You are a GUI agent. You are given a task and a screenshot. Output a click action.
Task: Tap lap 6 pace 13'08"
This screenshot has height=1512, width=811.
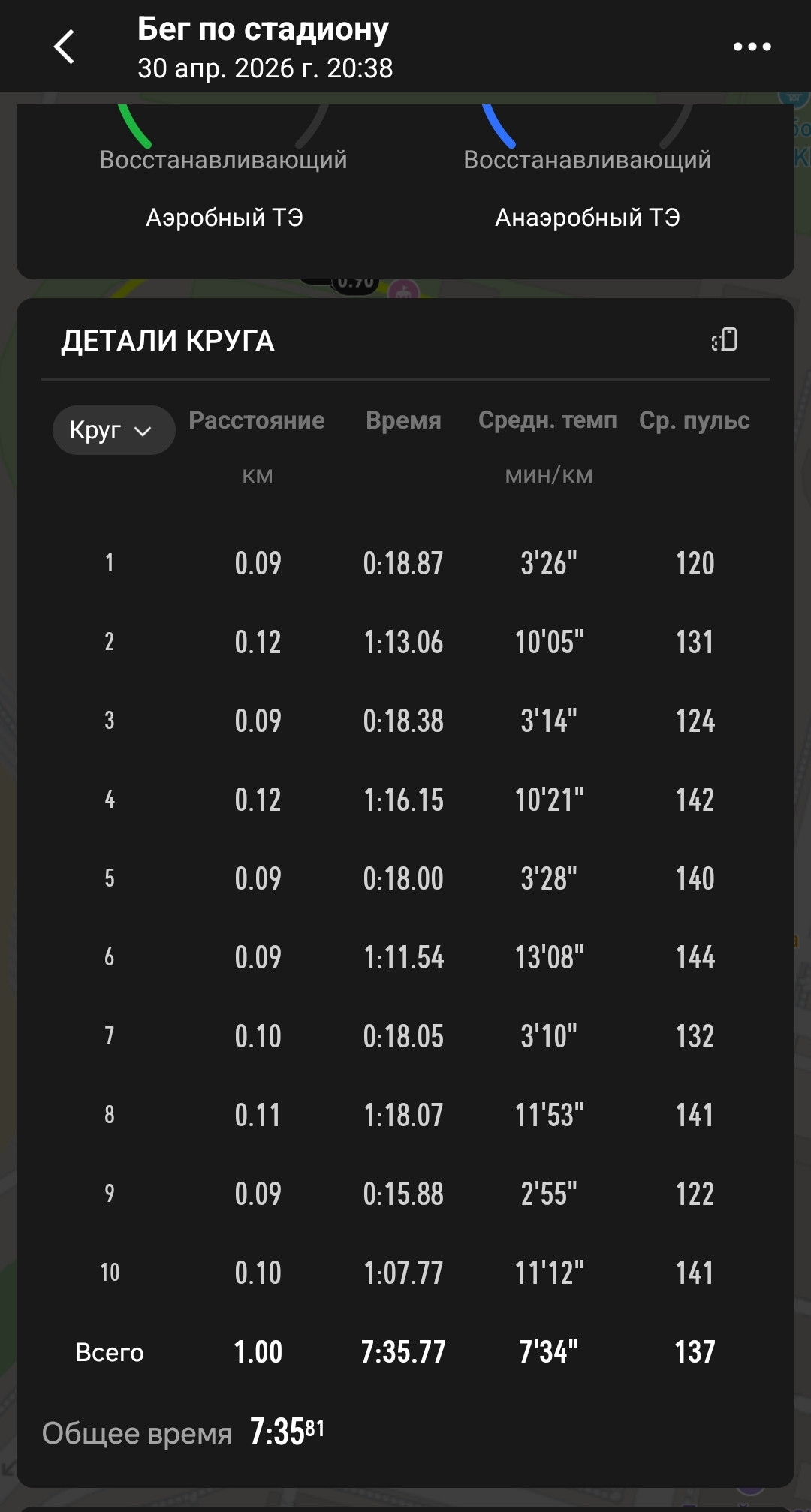(x=549, y=957)
